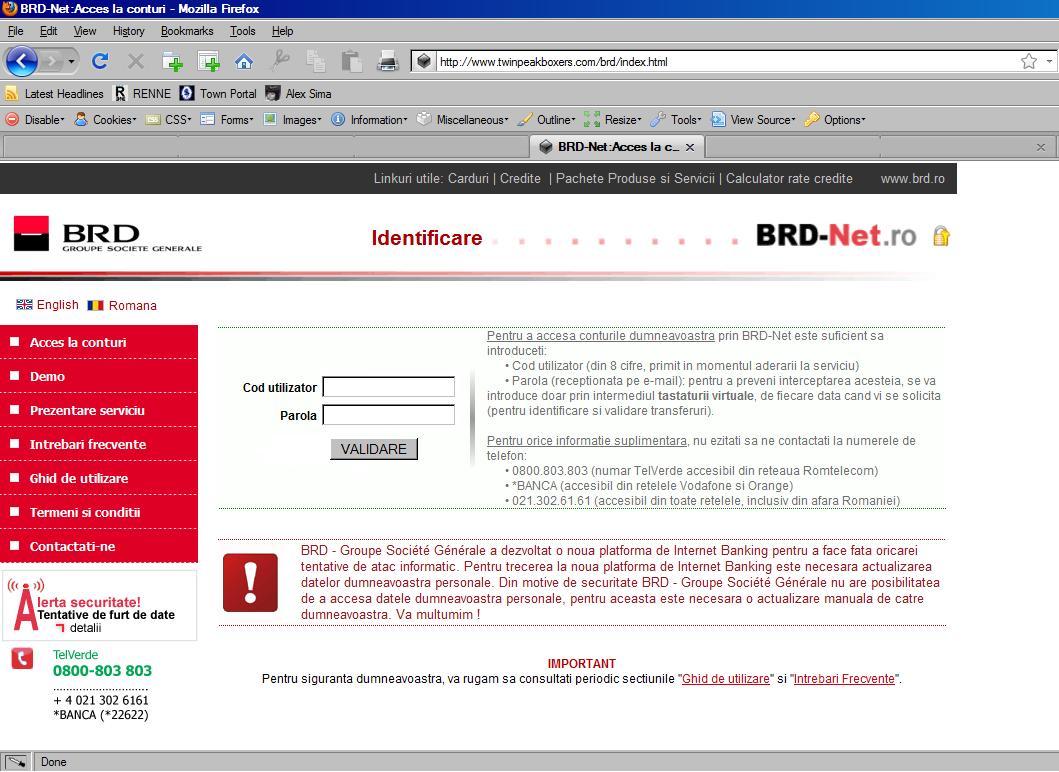The image size is (1059, 772).
Task: Open Intrebari frecvente in the sidebar
Action: click(88, 444)
